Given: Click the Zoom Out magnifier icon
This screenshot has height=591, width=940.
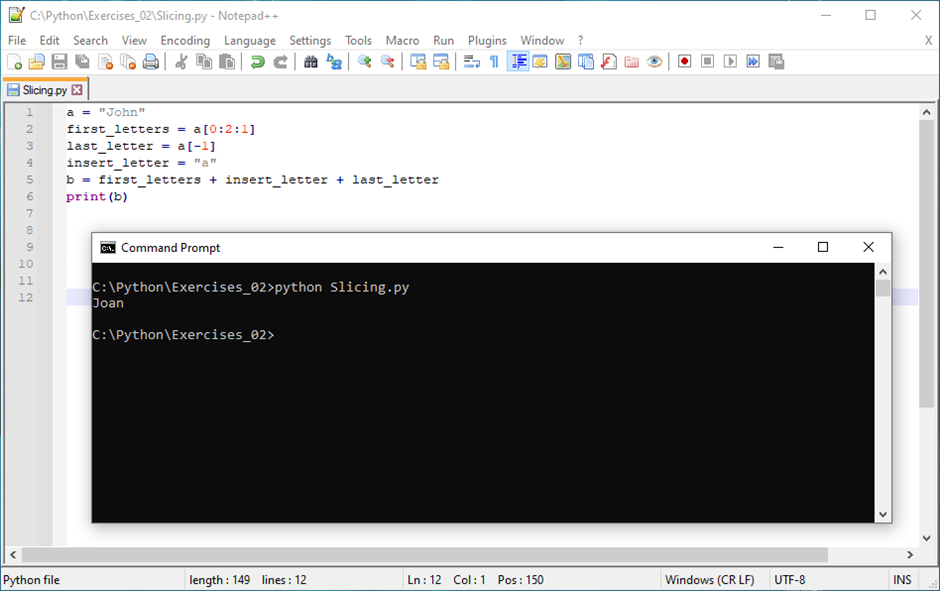Looking at the screenshot, I should click(x=387, y=62).
